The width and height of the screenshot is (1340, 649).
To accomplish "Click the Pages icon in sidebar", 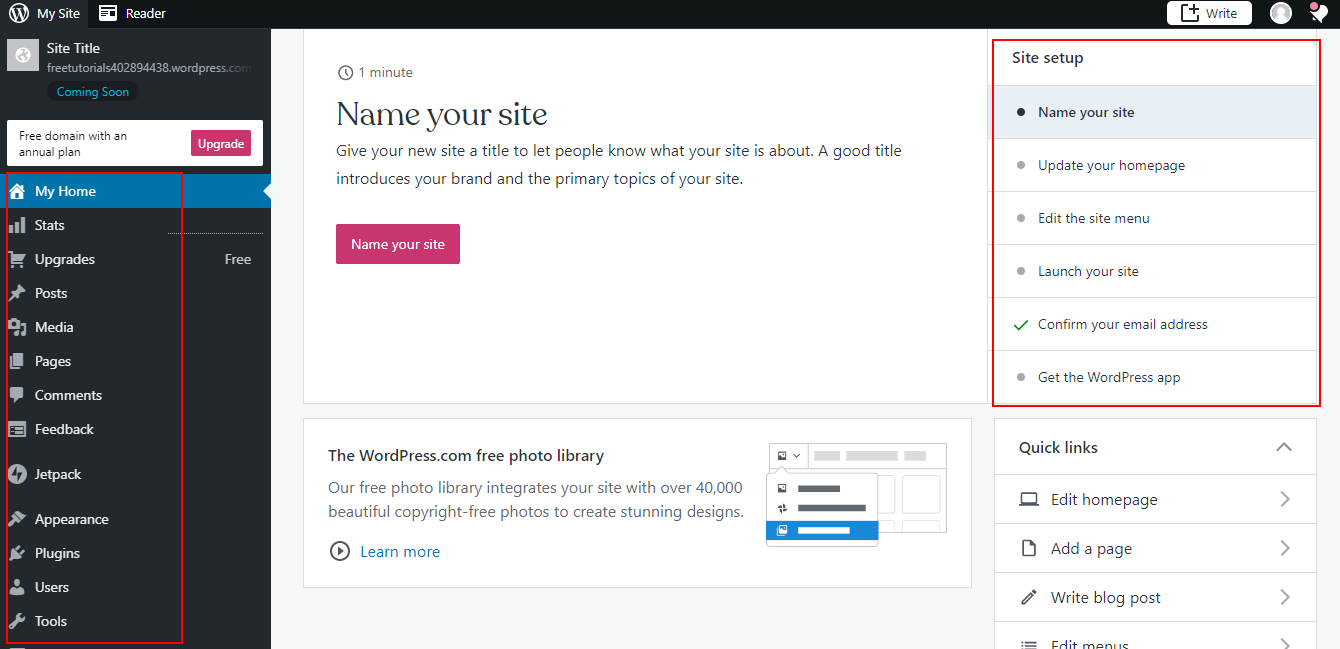I will [17, 361].
